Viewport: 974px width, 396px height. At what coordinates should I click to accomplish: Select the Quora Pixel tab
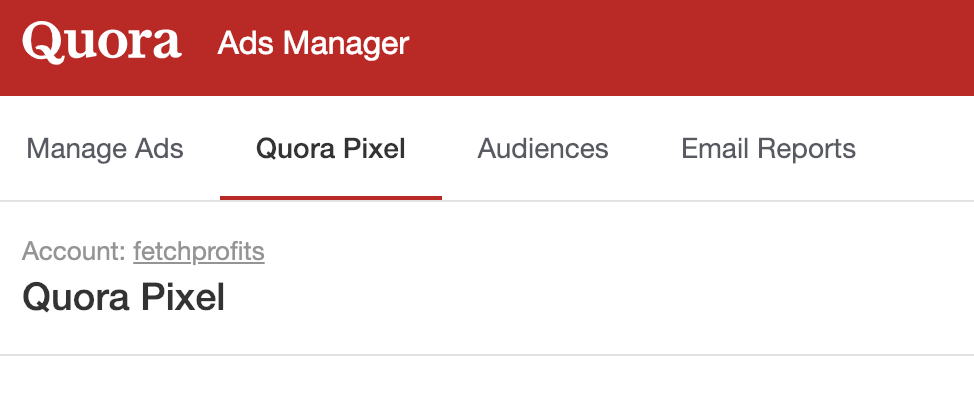click(x=330, y=149)
